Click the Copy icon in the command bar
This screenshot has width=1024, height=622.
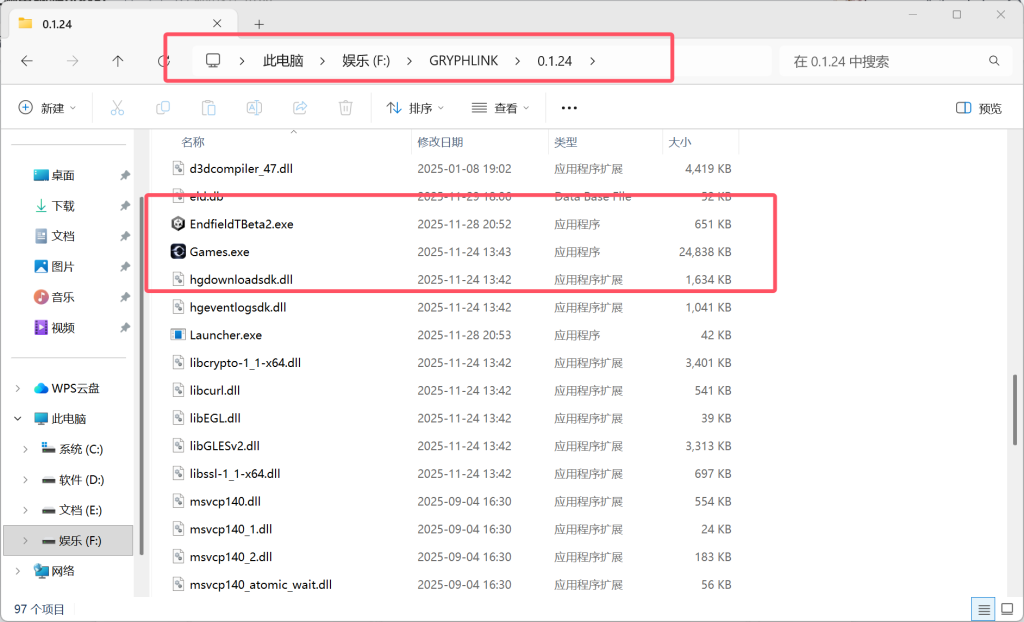coord(163,108)
